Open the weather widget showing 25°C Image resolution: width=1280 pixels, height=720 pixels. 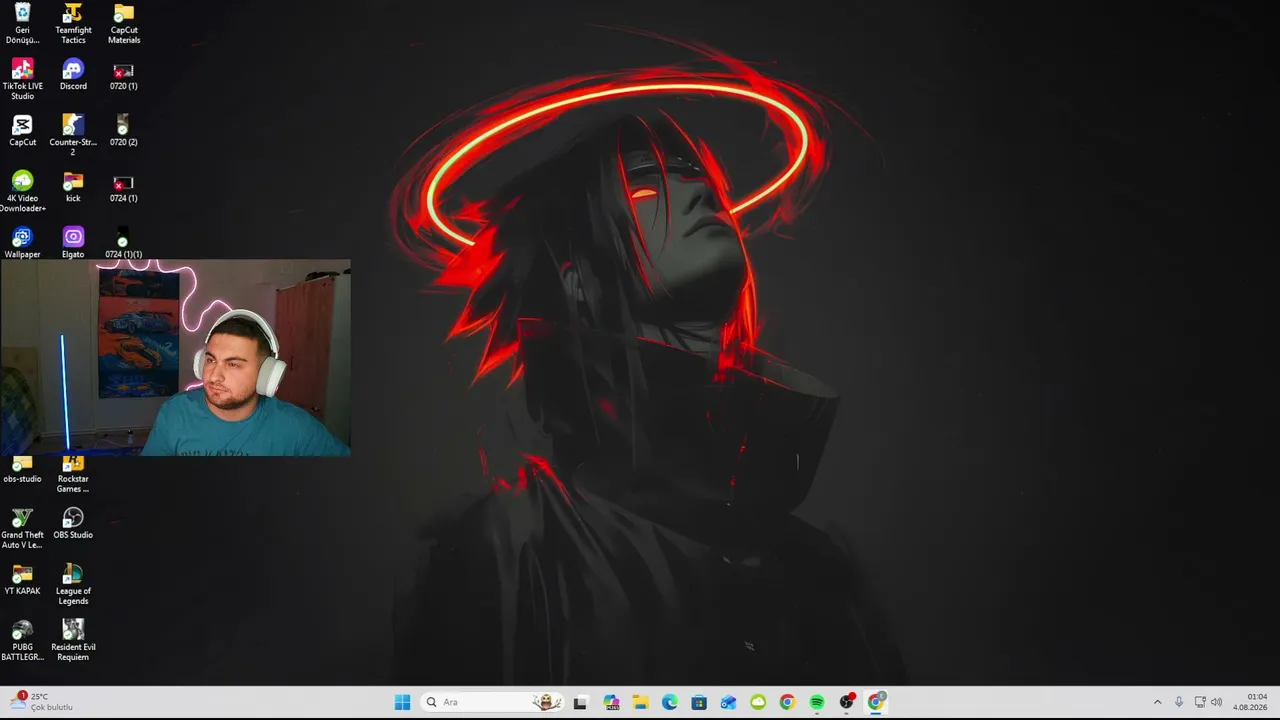[42, 702]
